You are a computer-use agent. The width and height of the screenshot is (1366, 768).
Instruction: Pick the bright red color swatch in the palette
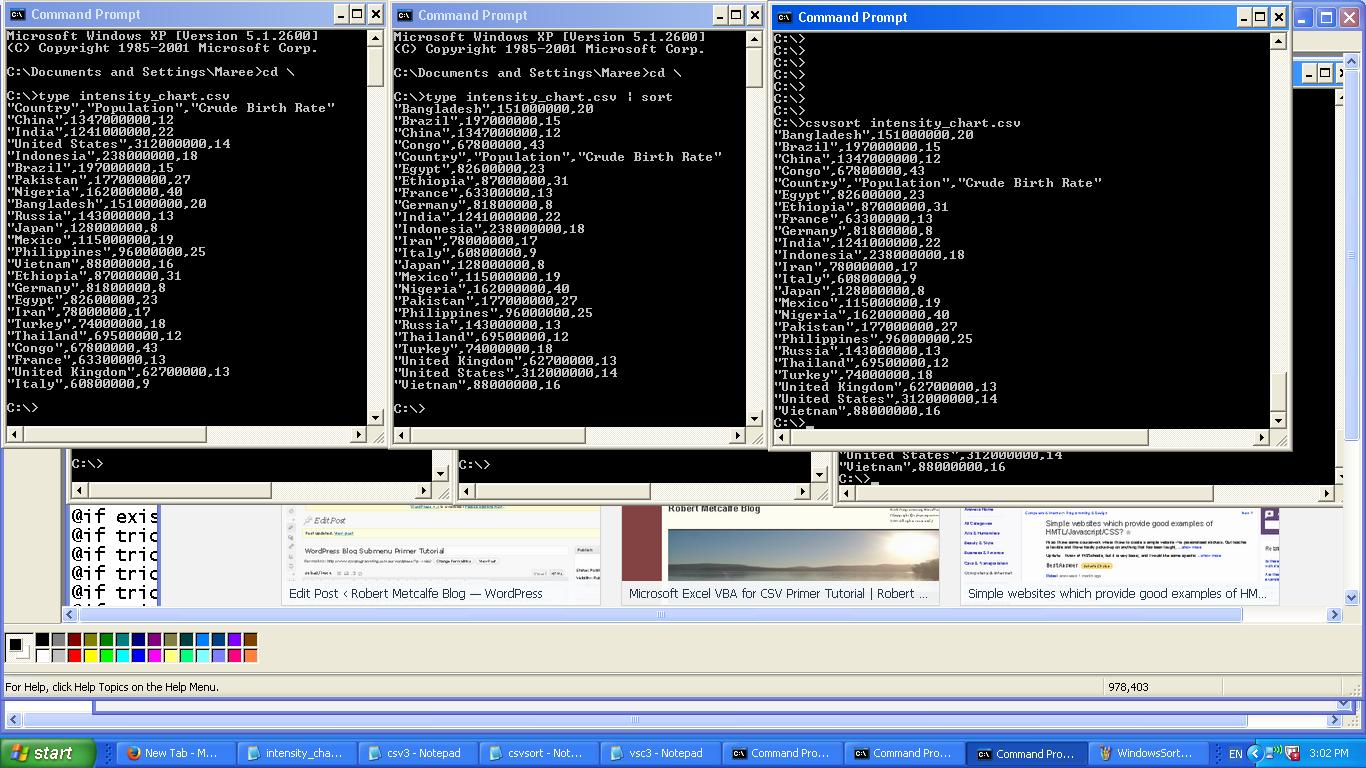[74, 656]
